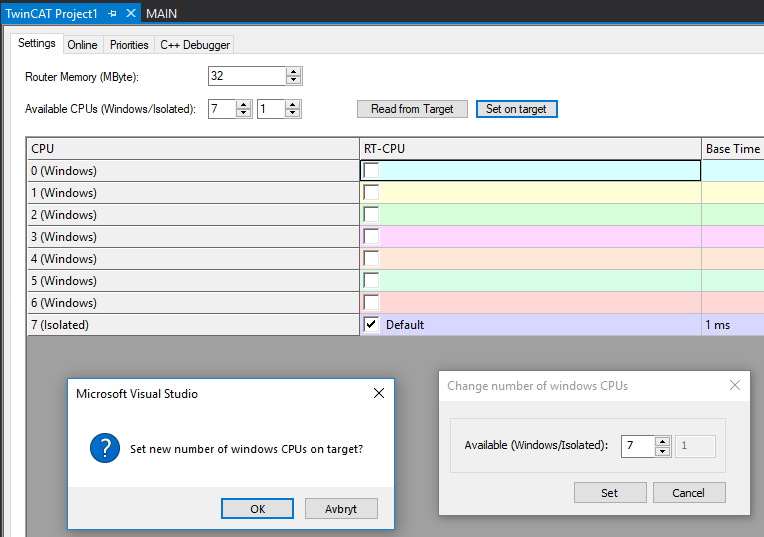The width and height of the screenshot is (764, 537).
Task: Select the 0 (Windows) row
Action: click(193, 171)
